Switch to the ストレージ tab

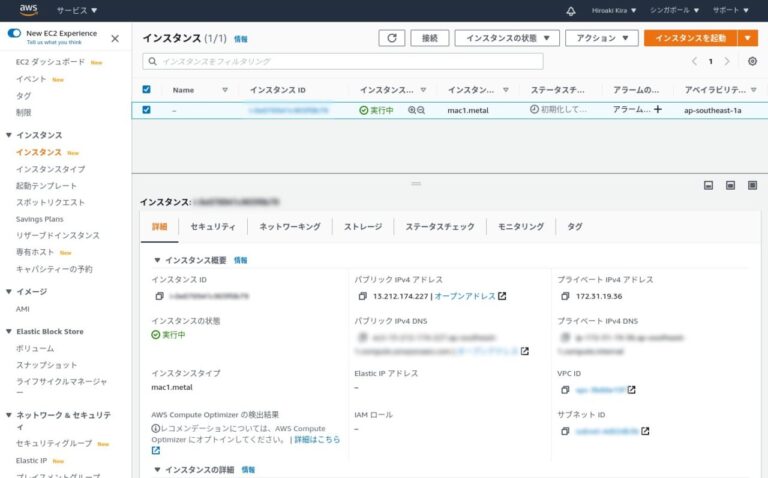(x=363, y=227)
